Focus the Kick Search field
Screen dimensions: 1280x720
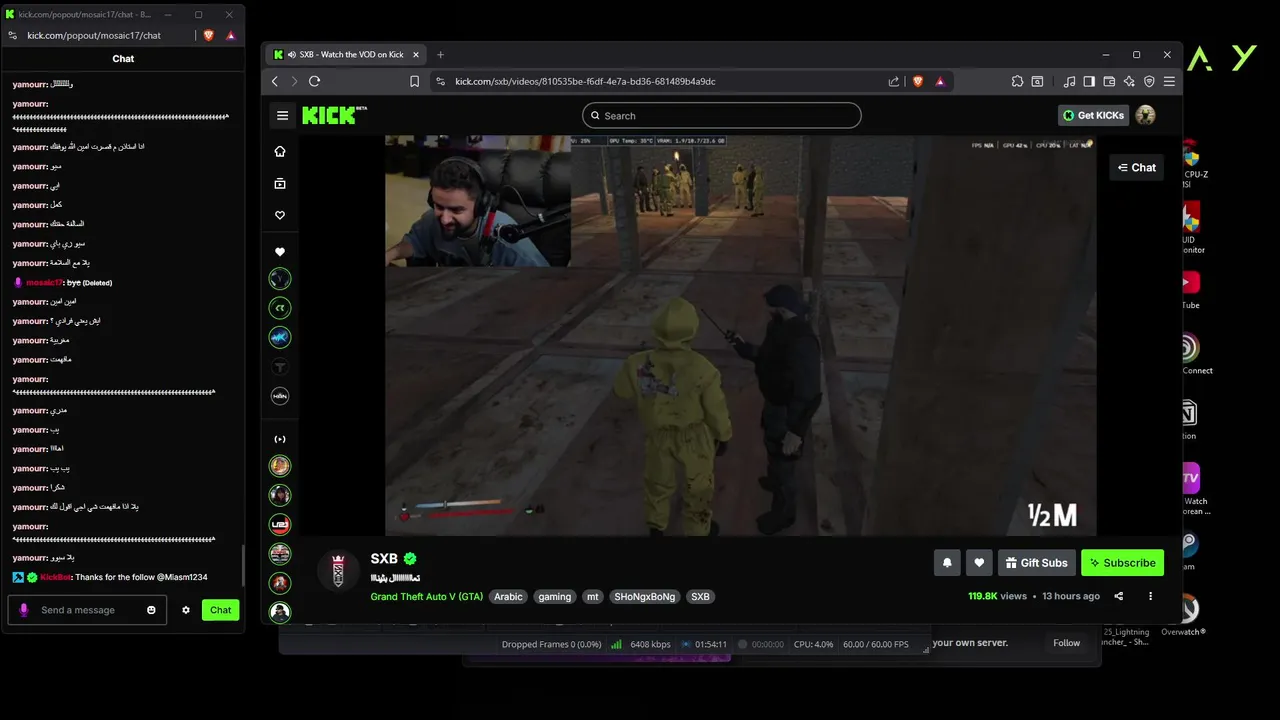721,115
